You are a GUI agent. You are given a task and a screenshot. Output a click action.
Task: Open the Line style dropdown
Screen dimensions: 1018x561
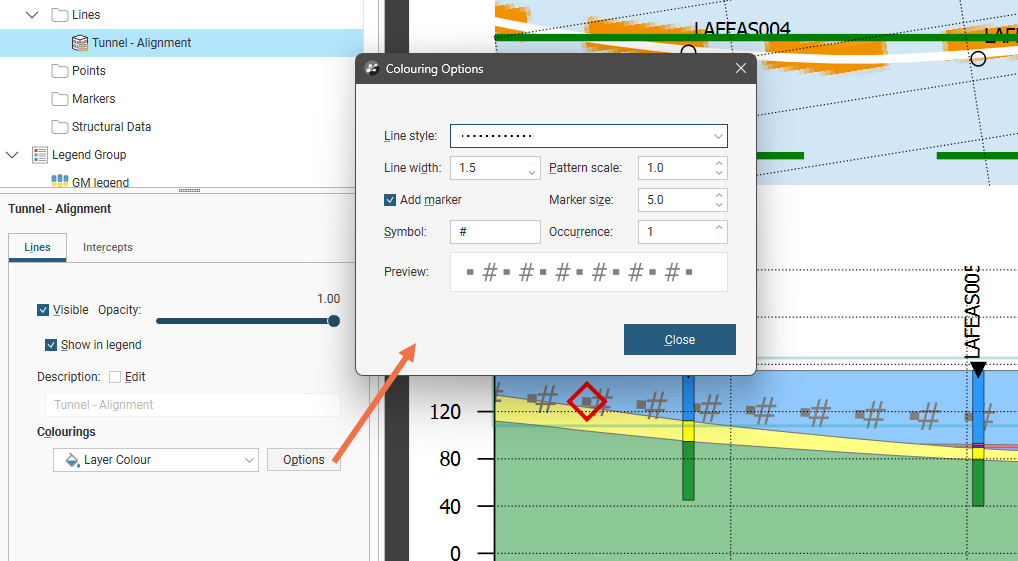click(x=589, y=136)
